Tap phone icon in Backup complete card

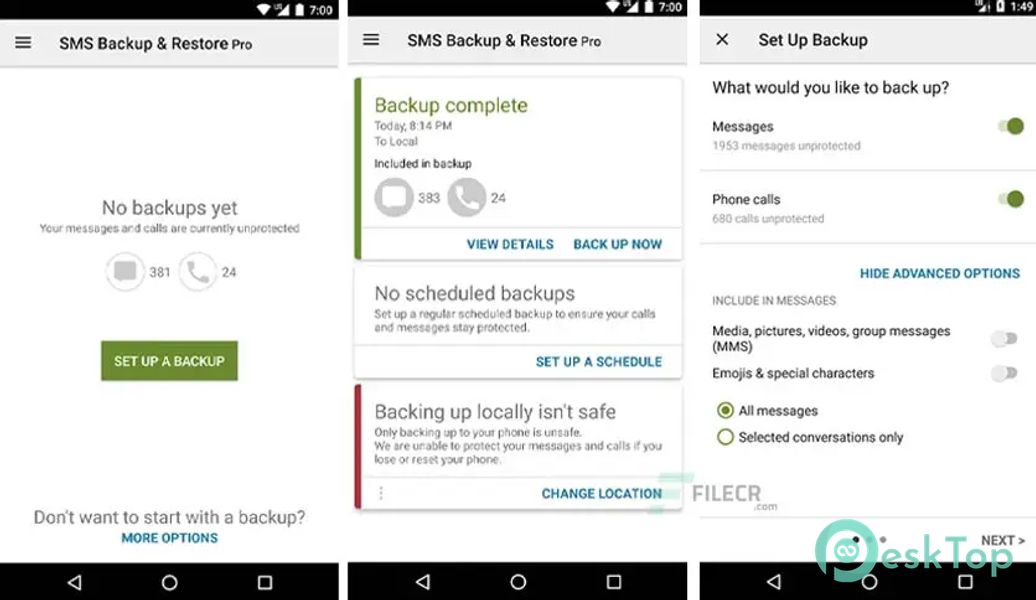click(x=467, y=198)
